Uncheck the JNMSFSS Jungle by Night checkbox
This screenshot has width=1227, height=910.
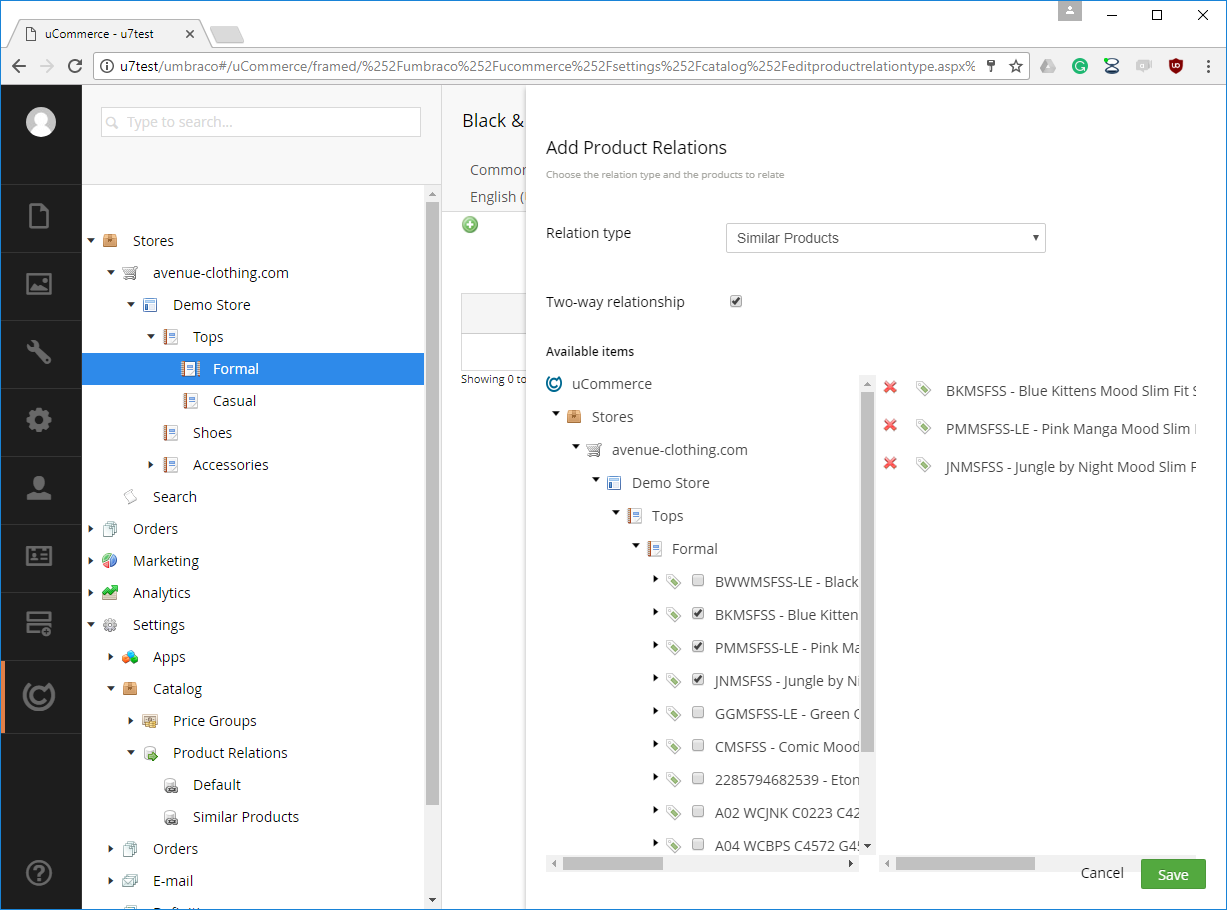click(x=698, y=679)
